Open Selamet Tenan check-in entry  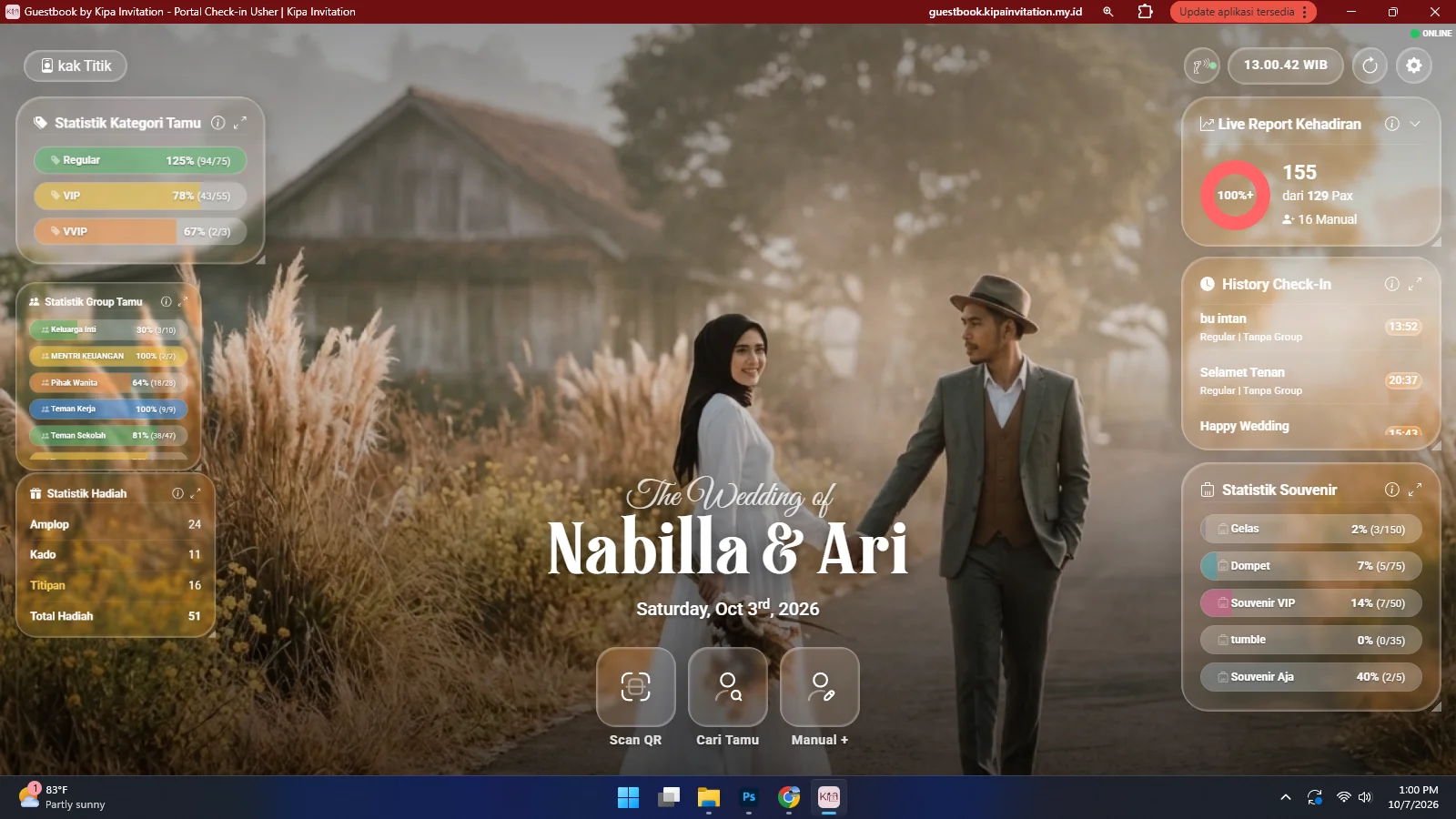point(1310,380)
